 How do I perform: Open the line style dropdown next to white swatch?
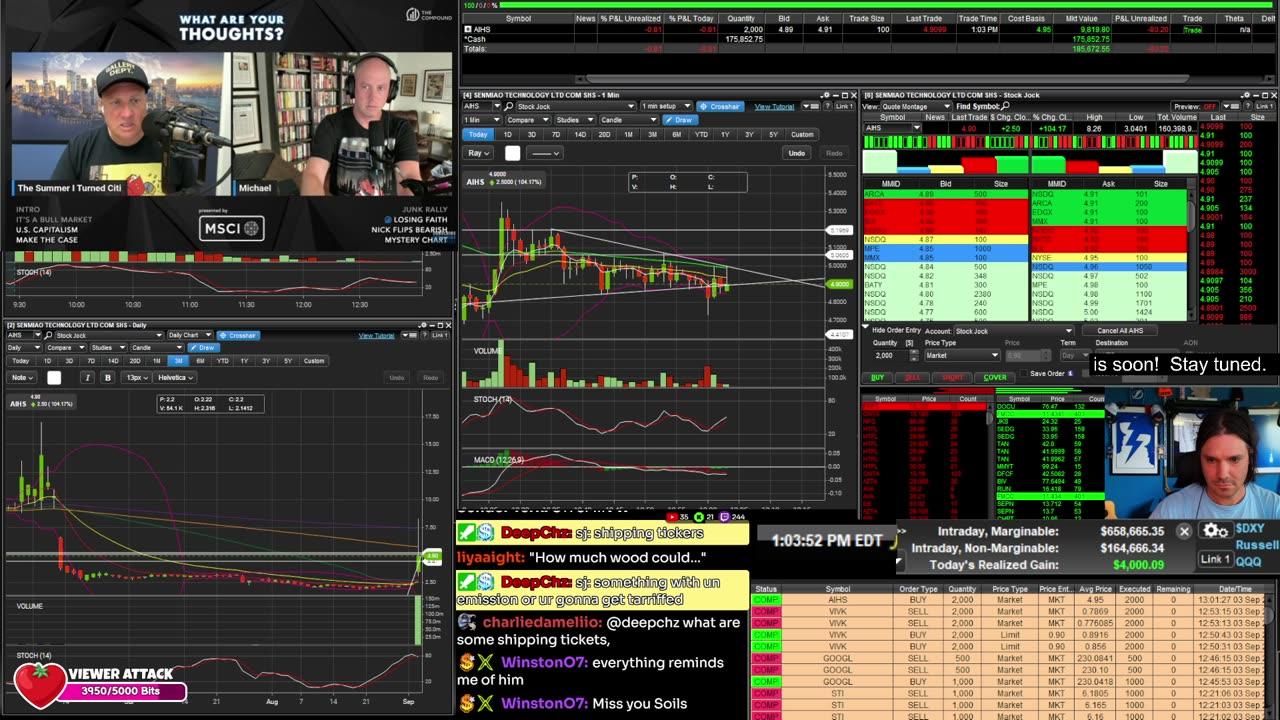click(545, 153)
